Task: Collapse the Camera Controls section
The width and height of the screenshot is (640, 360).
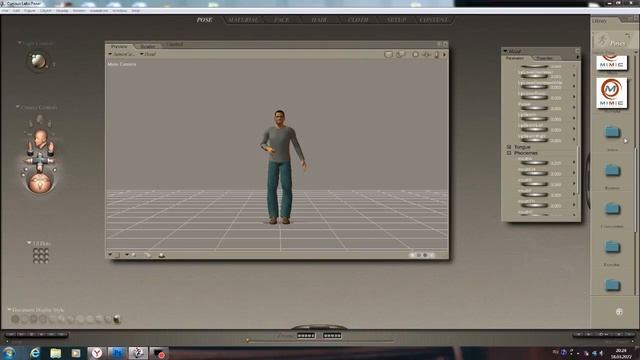Action: pos(18,107)
